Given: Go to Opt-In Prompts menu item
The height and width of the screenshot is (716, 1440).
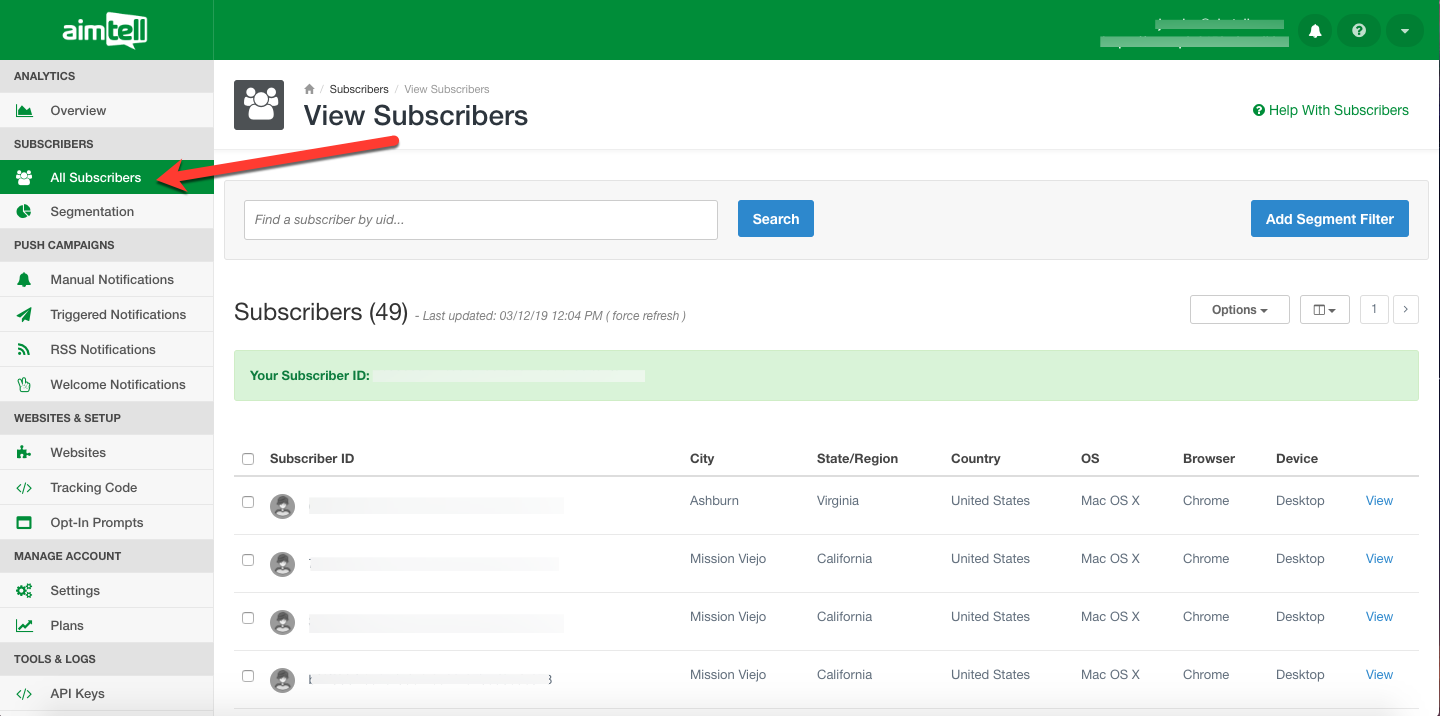Looking at the screenshot, I should [97, 523].
